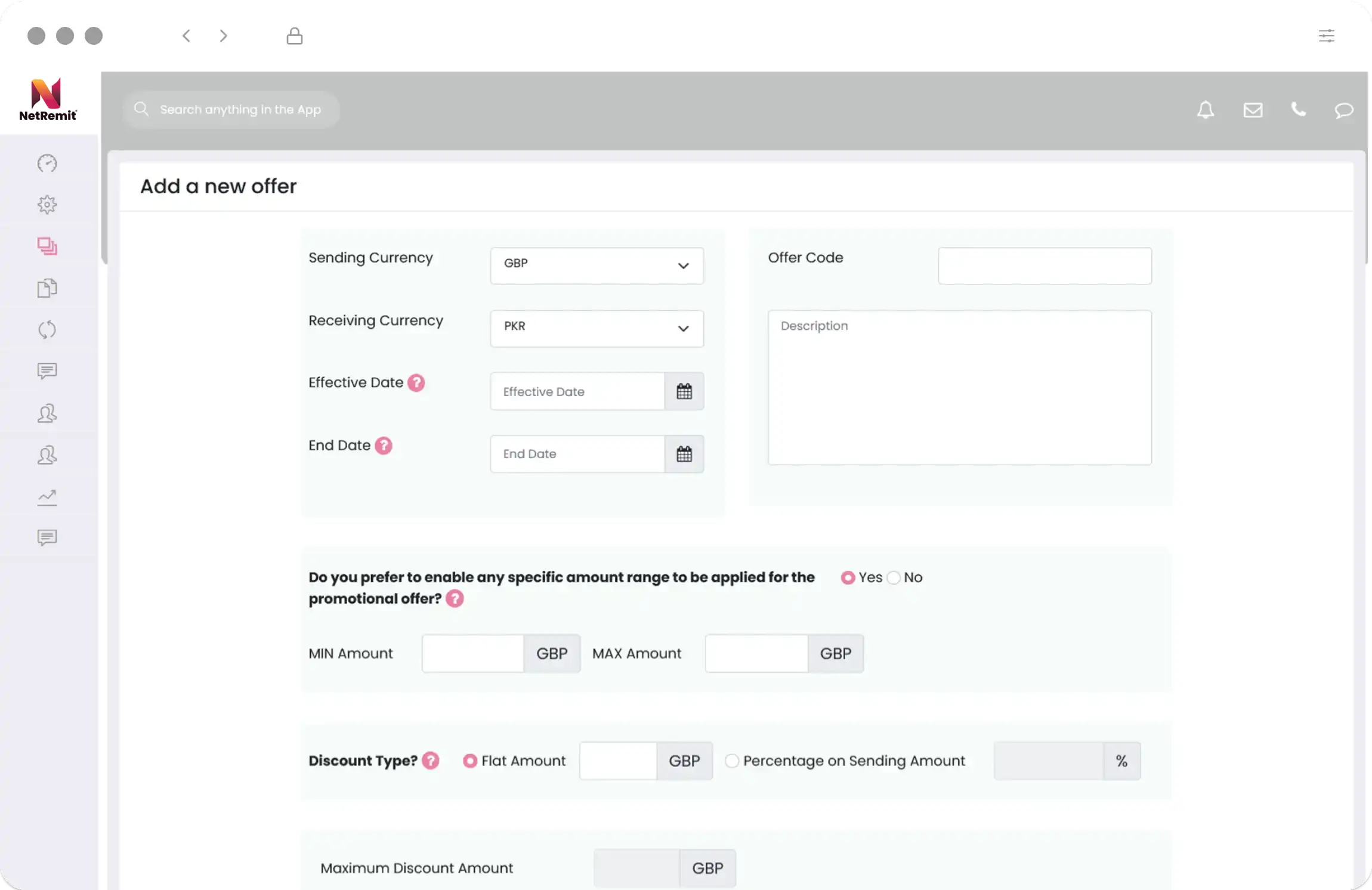Click the hamburger menu top right
This screenshot has height=890, width=1372.
[1326, 36]
